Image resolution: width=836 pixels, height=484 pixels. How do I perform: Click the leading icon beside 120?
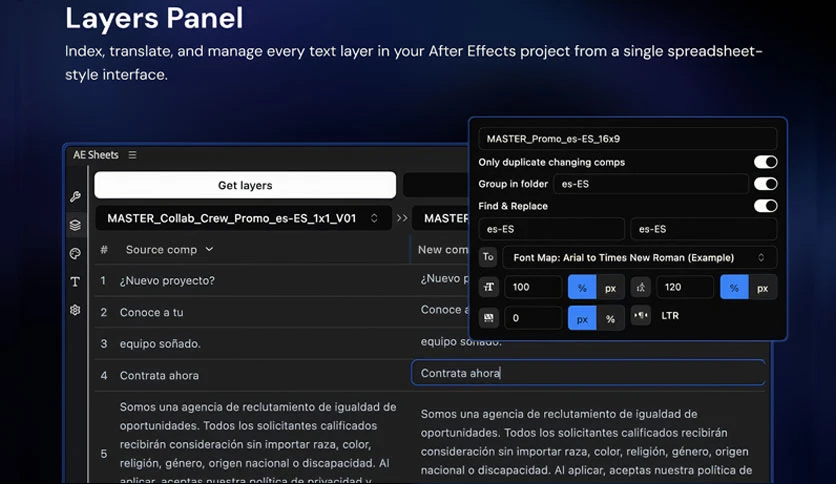click(641, 287)
